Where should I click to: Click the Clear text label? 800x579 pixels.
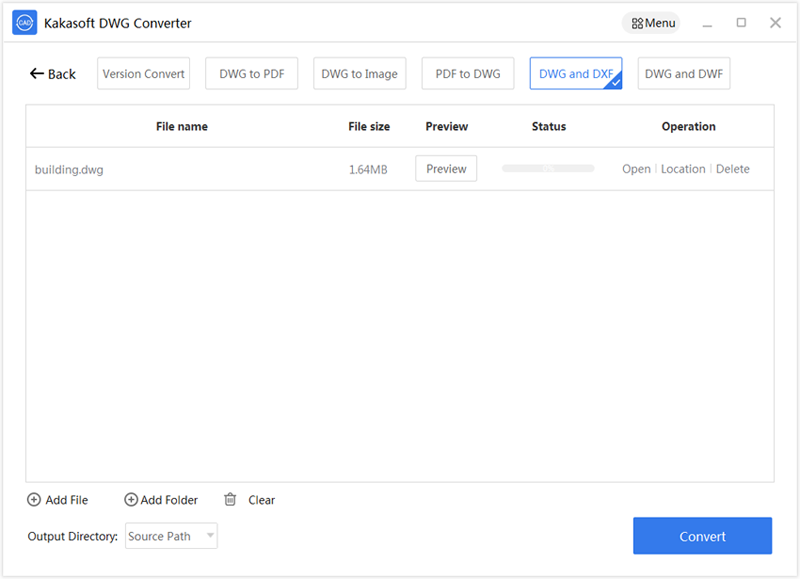262,500
